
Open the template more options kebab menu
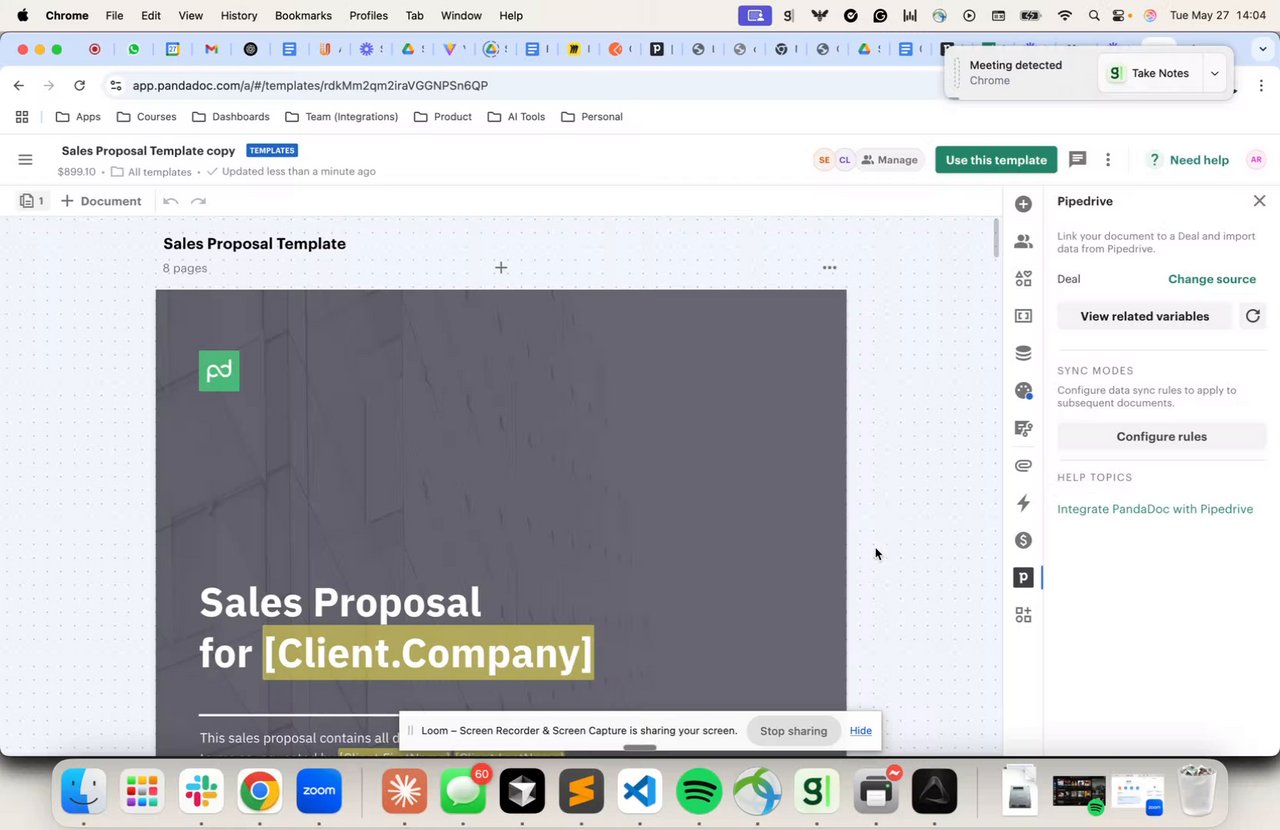click(x=1108, y=160)
